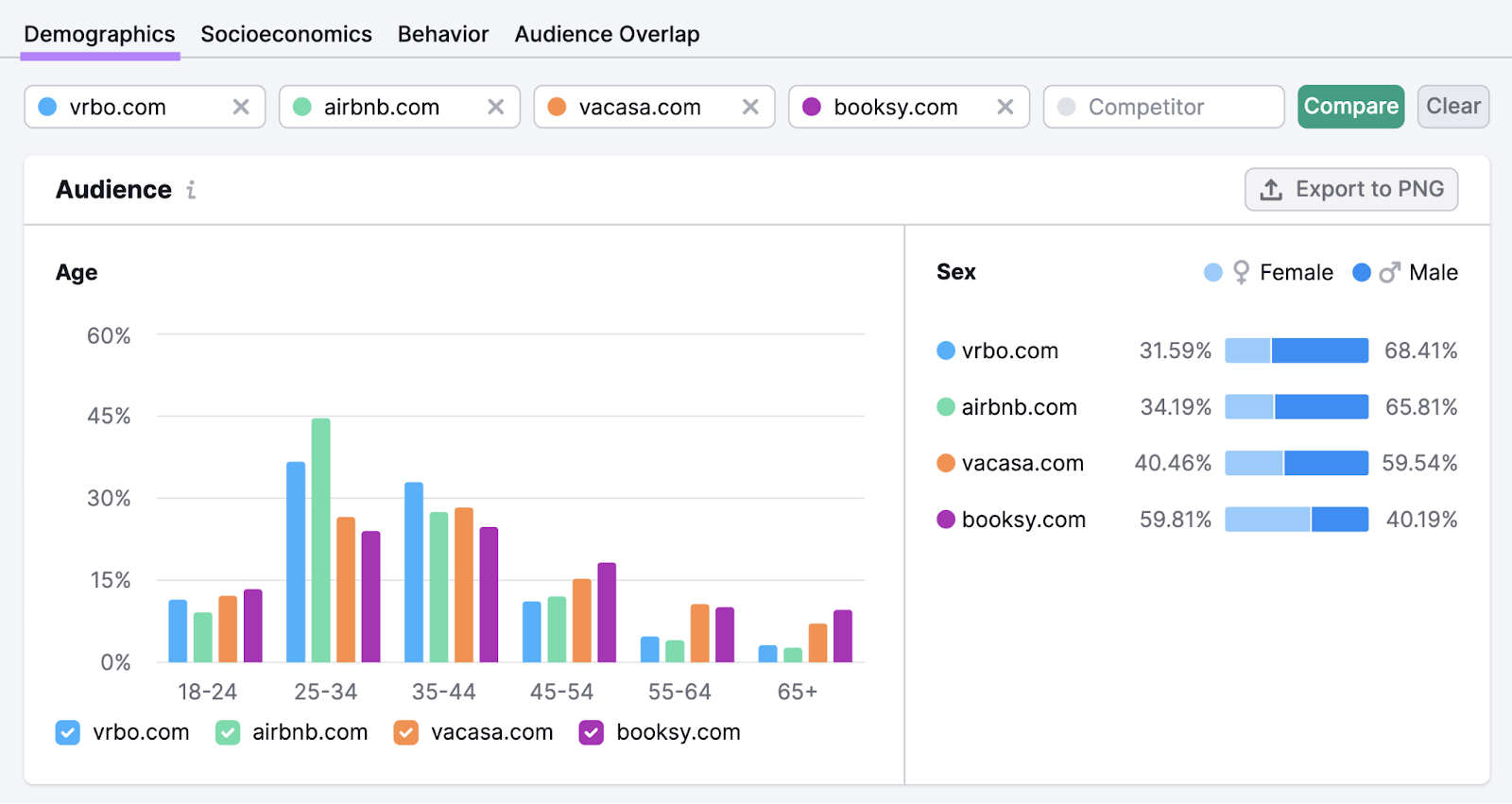This screenshot has height=804, width=1512.
Task: Click the green color dot in airbnb.com field
Action: coord(302,107)
